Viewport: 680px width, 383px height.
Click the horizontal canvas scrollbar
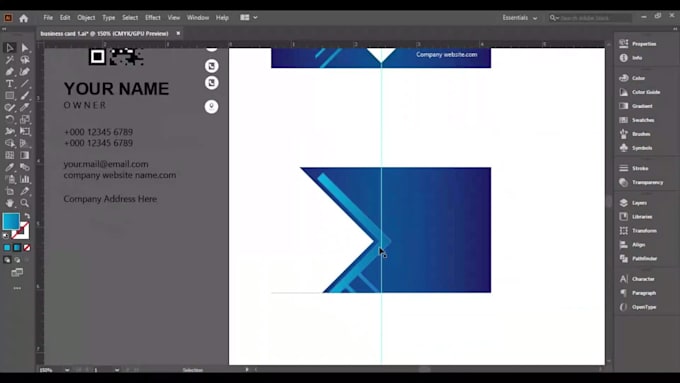coord(425,370)
